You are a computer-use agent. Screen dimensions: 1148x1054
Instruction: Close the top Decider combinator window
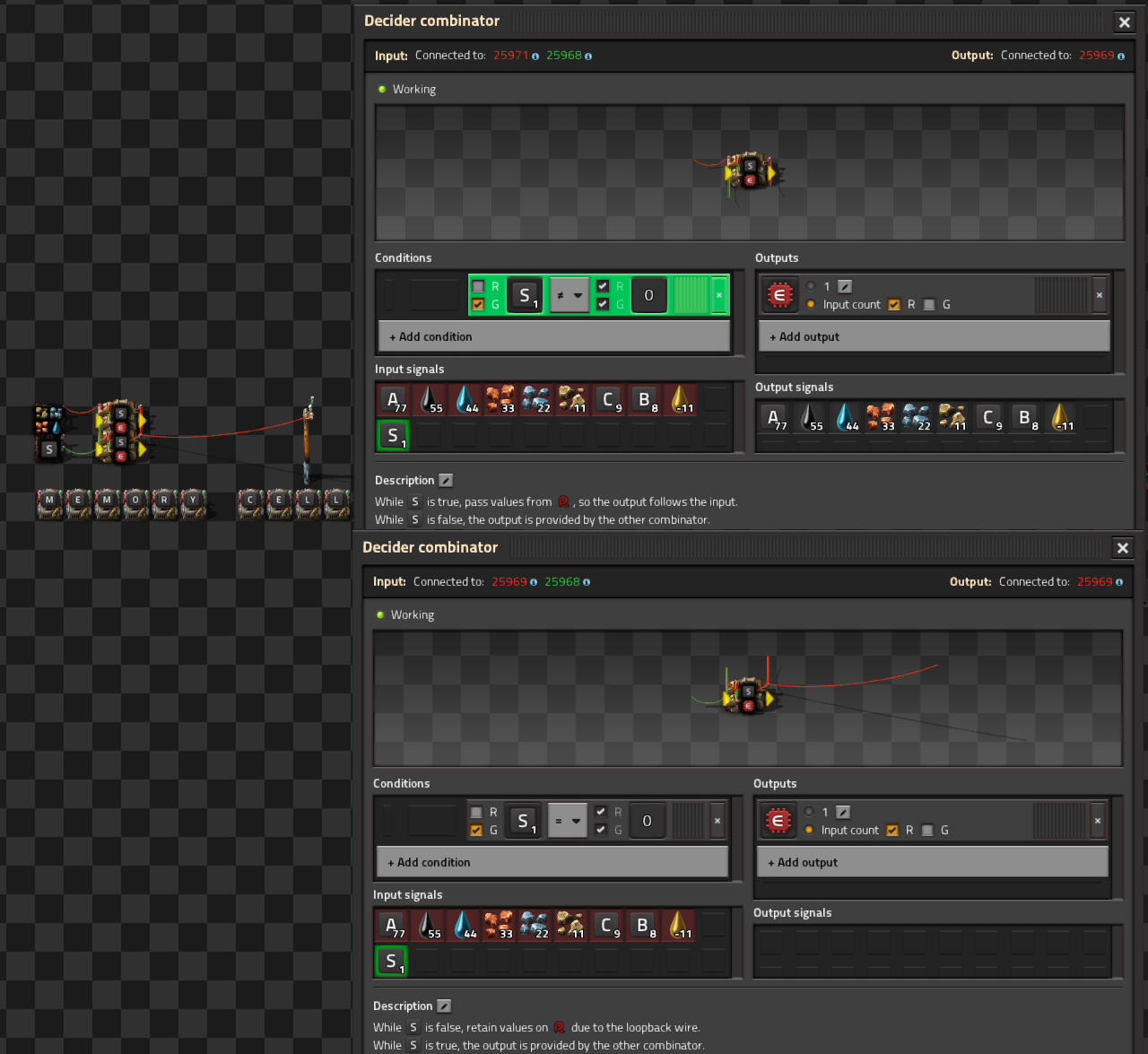(x=1125, y=22)
